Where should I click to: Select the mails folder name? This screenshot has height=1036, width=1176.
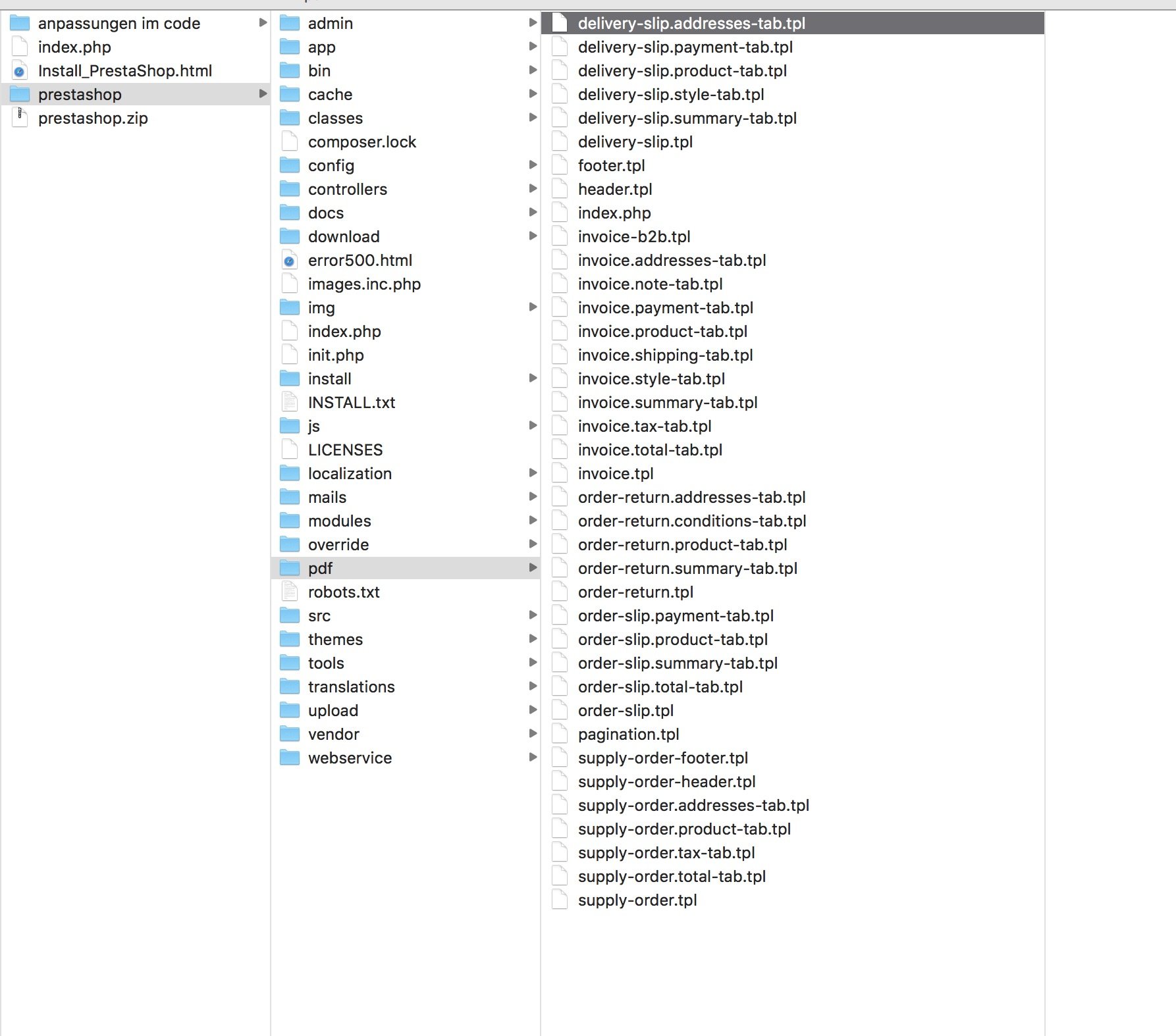point(327,498)
